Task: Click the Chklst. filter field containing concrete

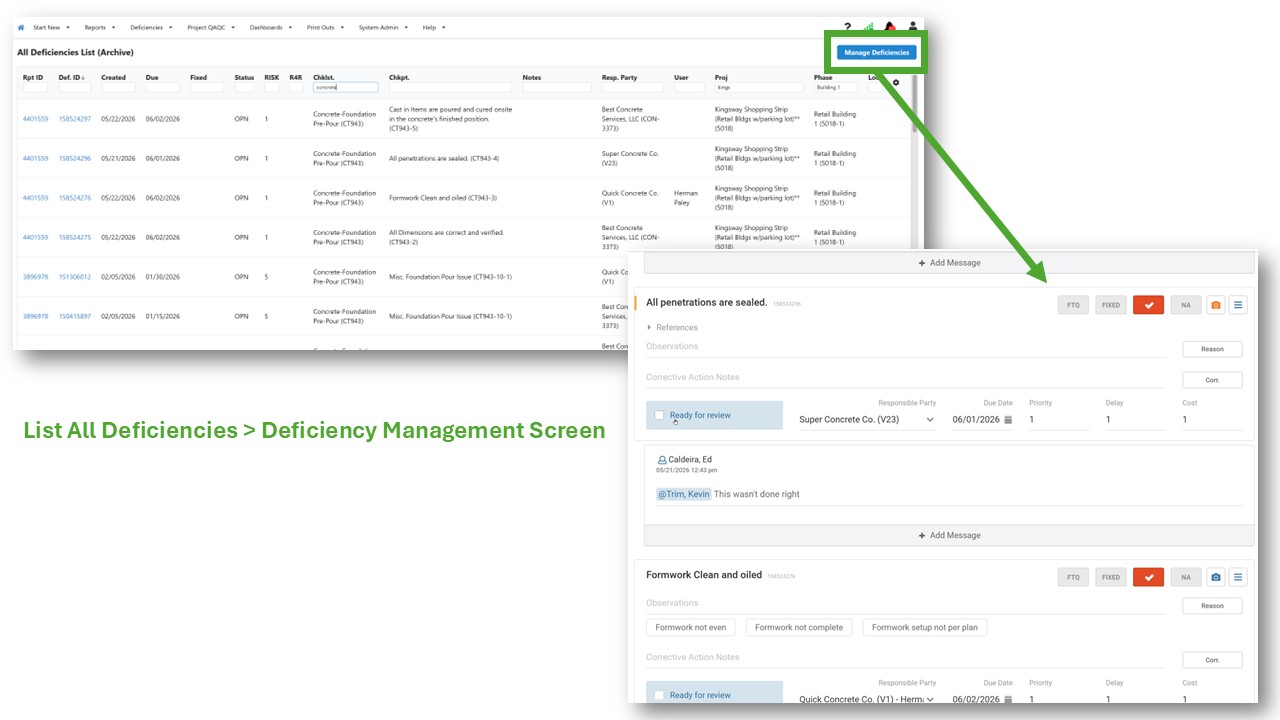Action: [345, 88]
